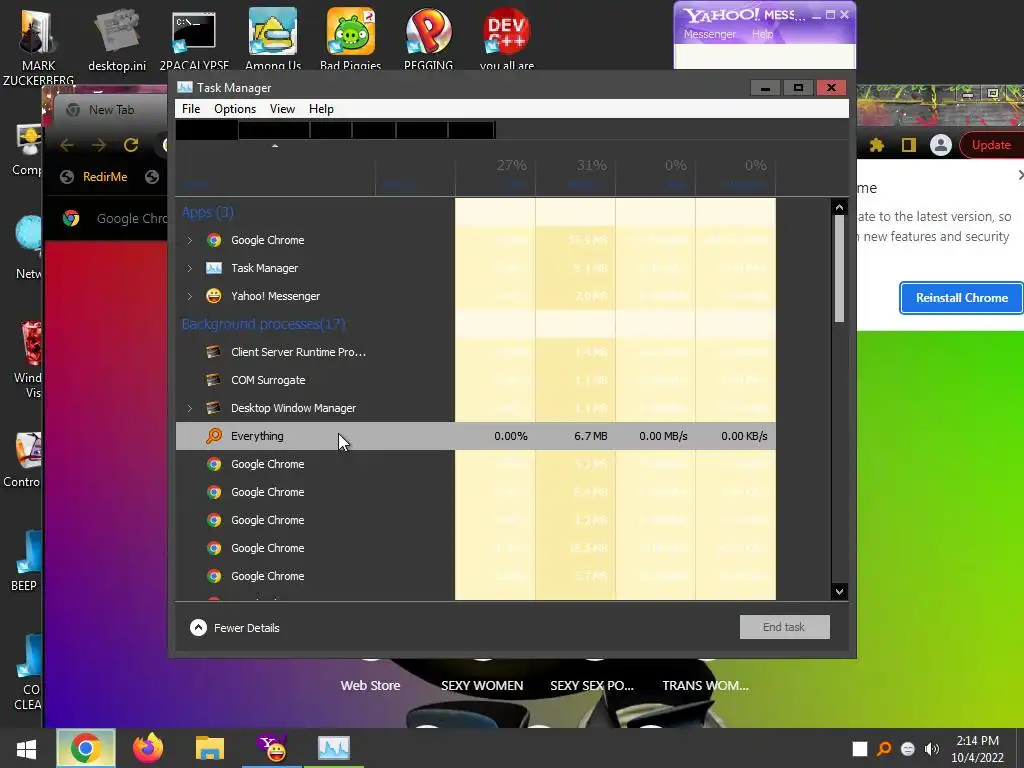The height and width of the screenshot is (768, 1024).
Task: Click the Reinstall Chrome button
Action: (x=961, y=298)
